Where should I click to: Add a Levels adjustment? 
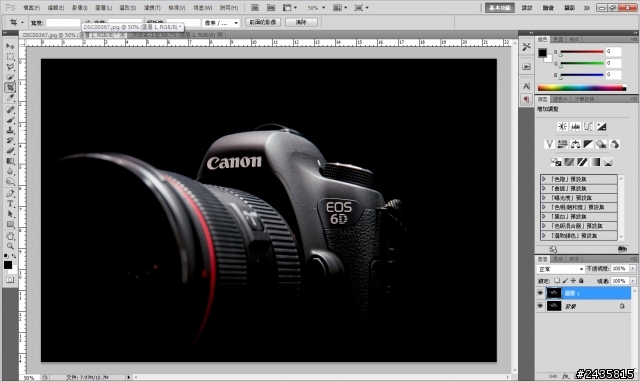point(575,127)
